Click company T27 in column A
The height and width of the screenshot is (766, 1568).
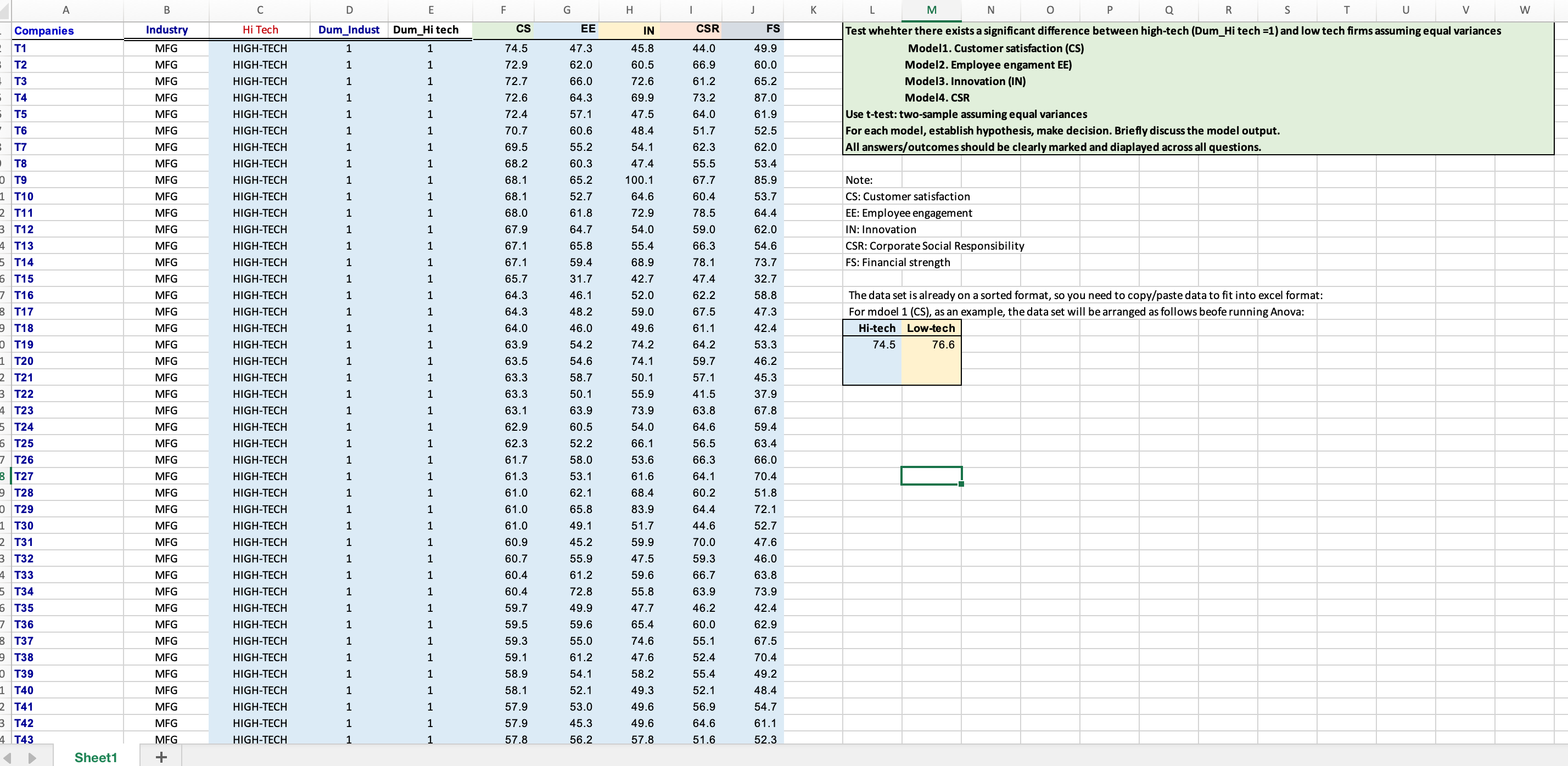pos(24,476)
